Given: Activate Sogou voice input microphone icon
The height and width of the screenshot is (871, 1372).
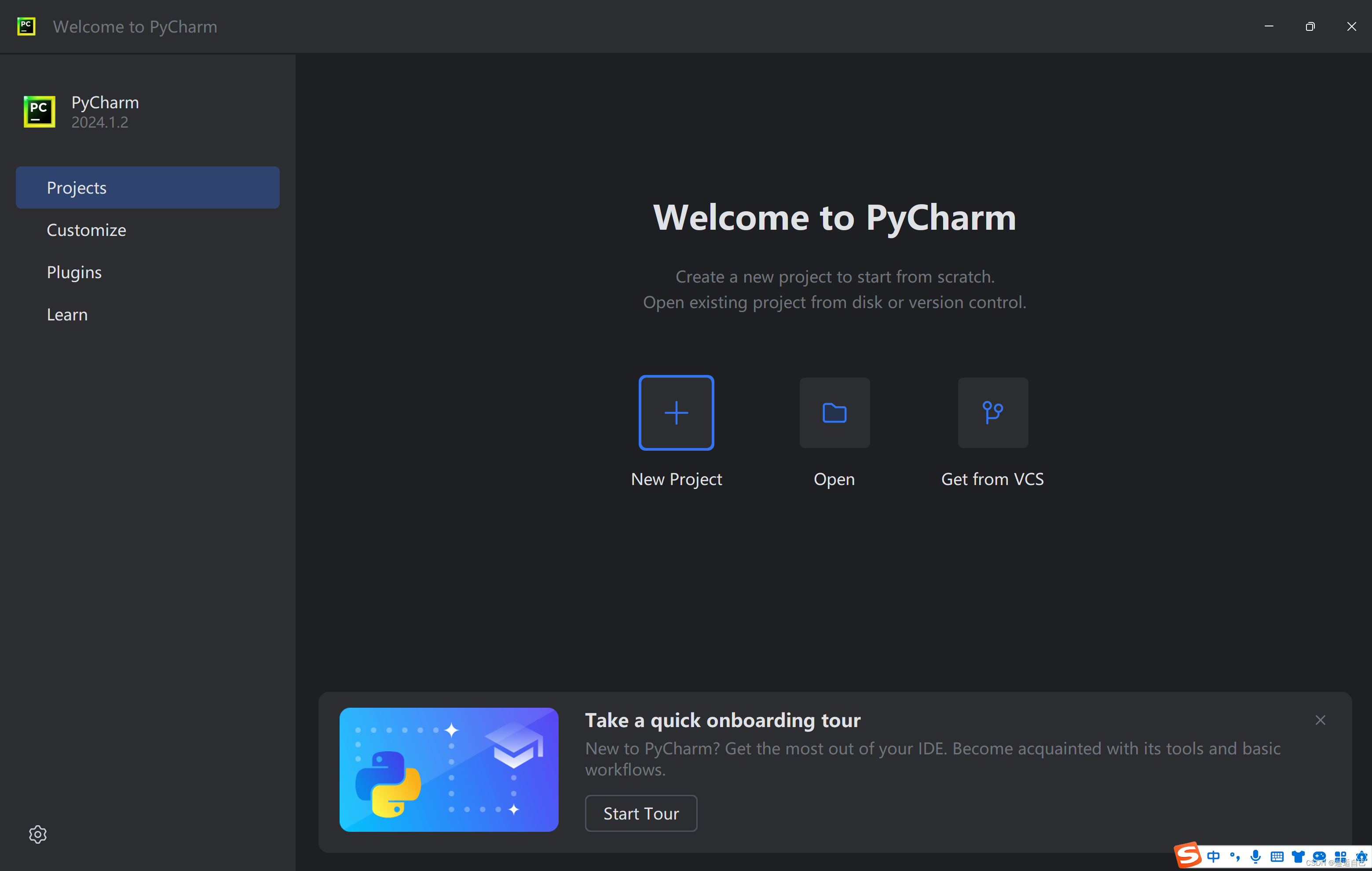Looking at the screenshot, I should 1255,857.
